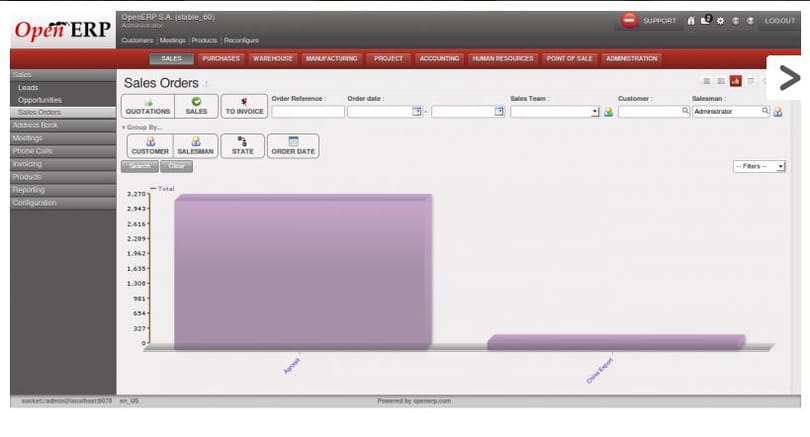The width and height of the screenshot is (810, 437).
Task: Click the red Support stop icon
Action: click(629, 21)
